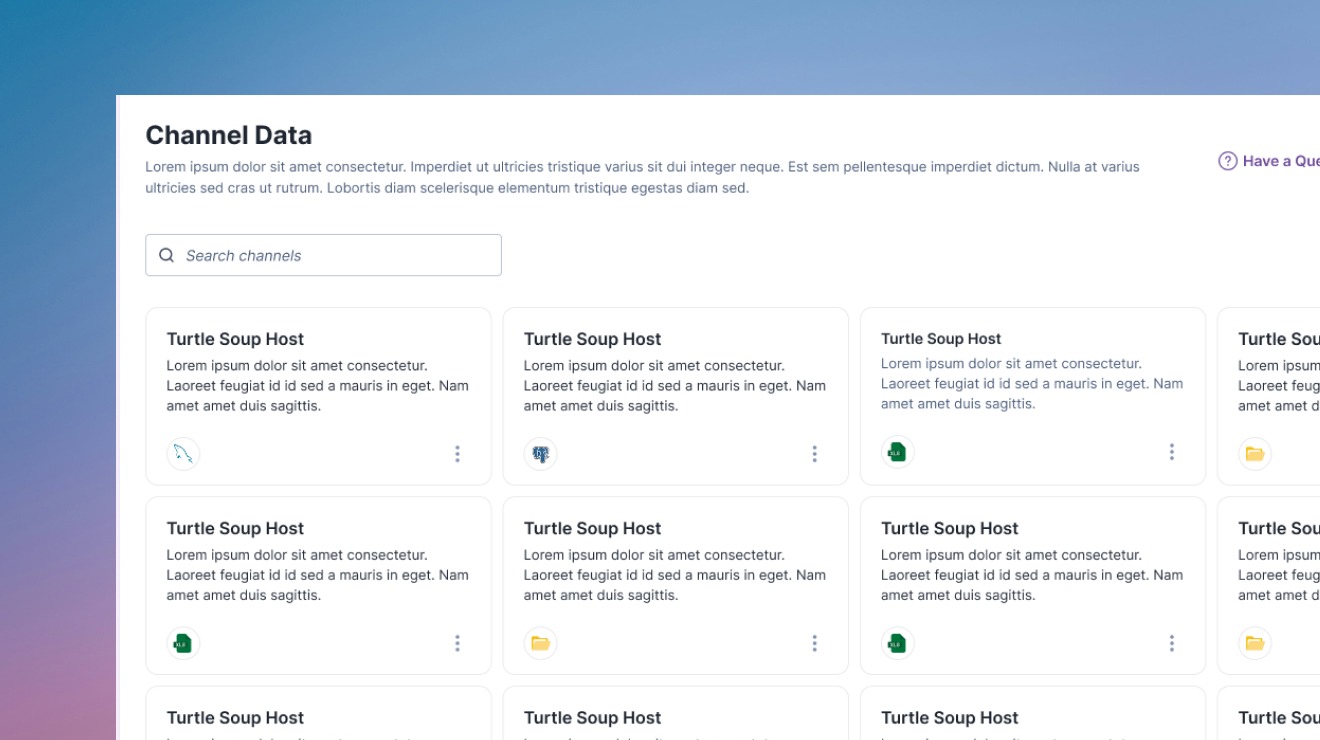The width and height of the screenshot is (1320, 740).
Task: Open kebab menu on middle second-row card
Action: pyautogui.click(x=814, y=643)
